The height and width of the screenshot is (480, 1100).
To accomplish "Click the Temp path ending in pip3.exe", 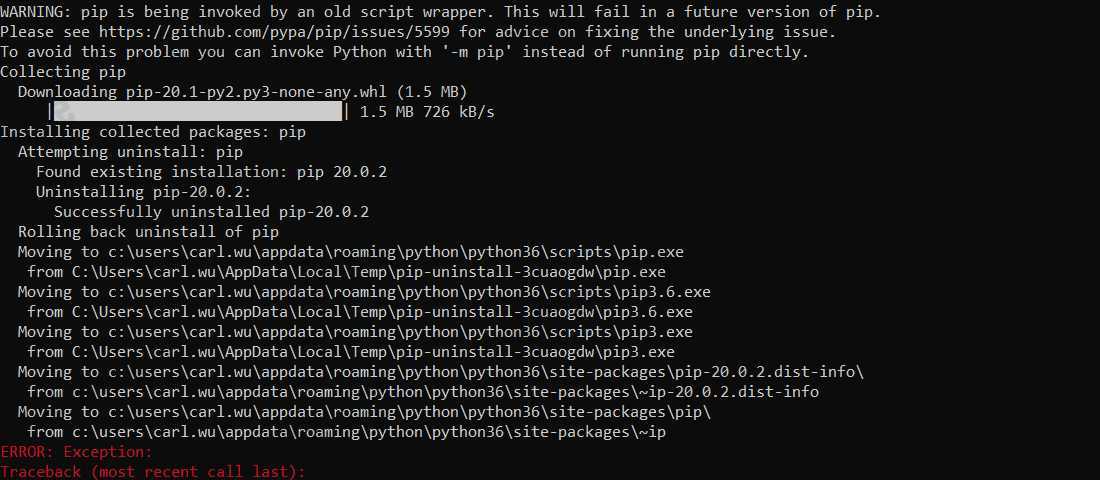I will (373, 352).
